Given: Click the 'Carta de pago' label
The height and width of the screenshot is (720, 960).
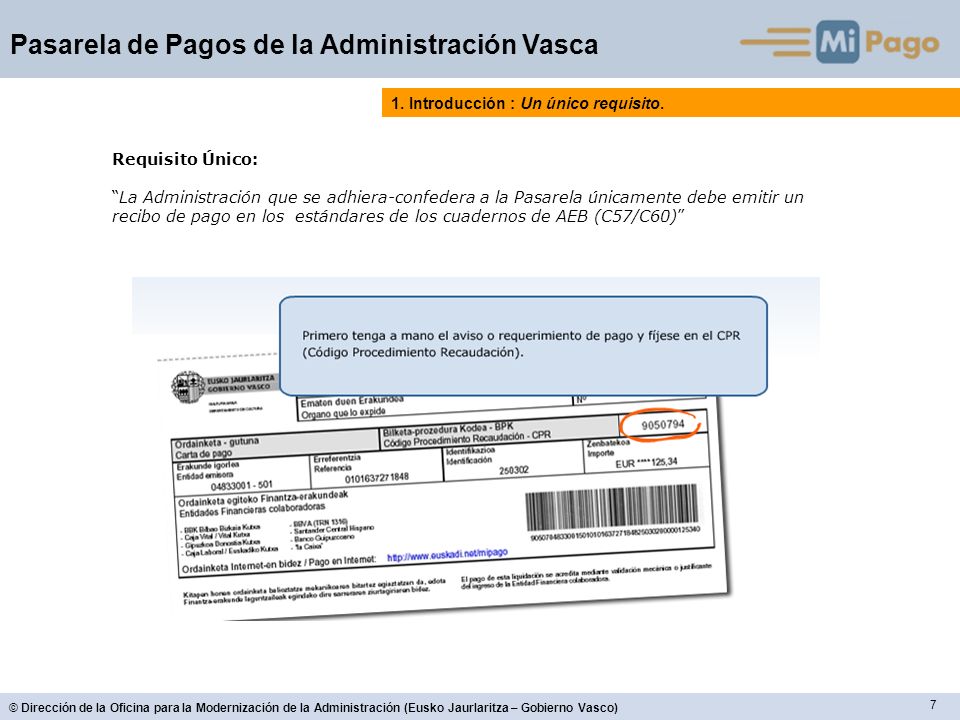Looking at the screenshot, I should (x=203, y=454).
